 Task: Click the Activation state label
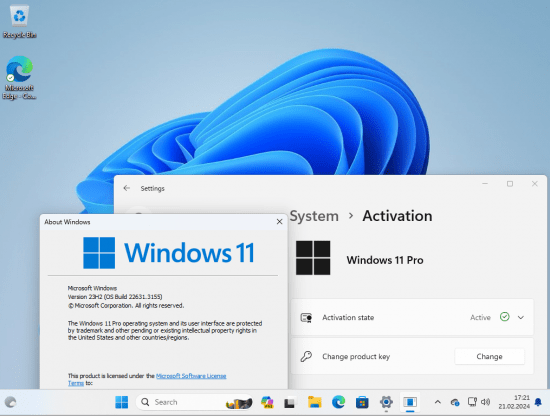coord(348,317)
